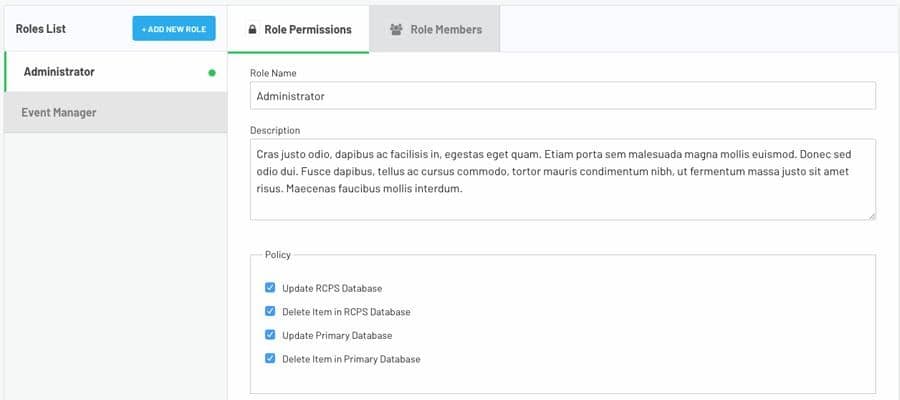Click the Delete Item in Primary Database label
The height and width of the screenshot is (400, 900).
tap(351, 359)
